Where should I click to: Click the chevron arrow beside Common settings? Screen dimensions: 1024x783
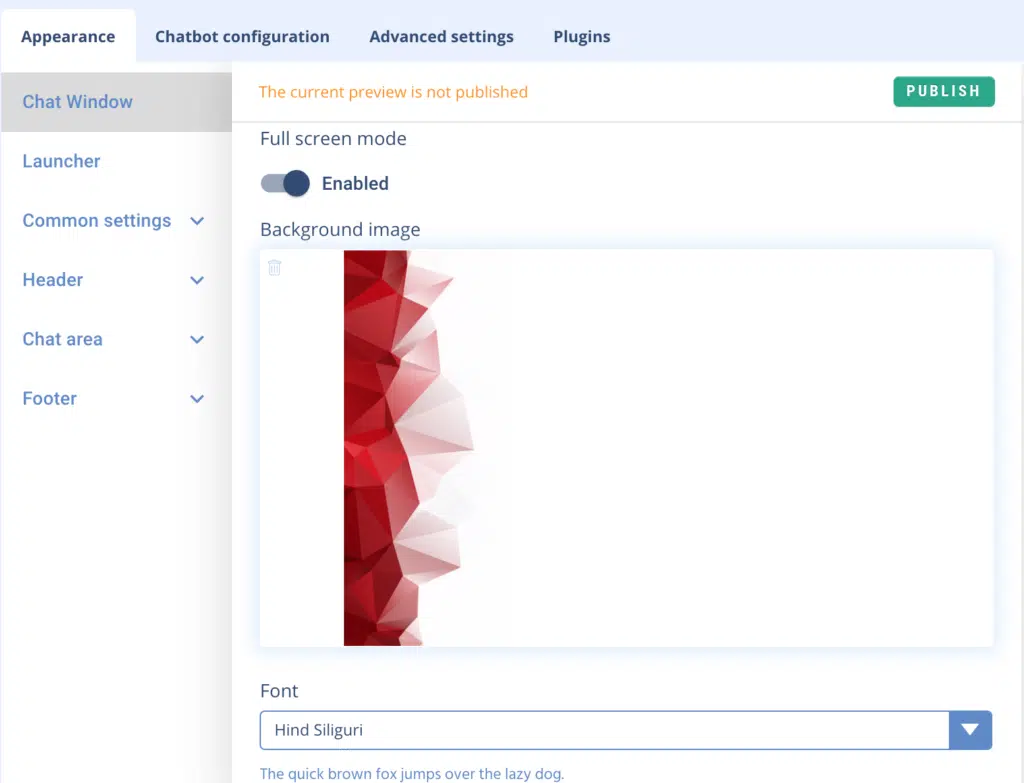[197, 221]
